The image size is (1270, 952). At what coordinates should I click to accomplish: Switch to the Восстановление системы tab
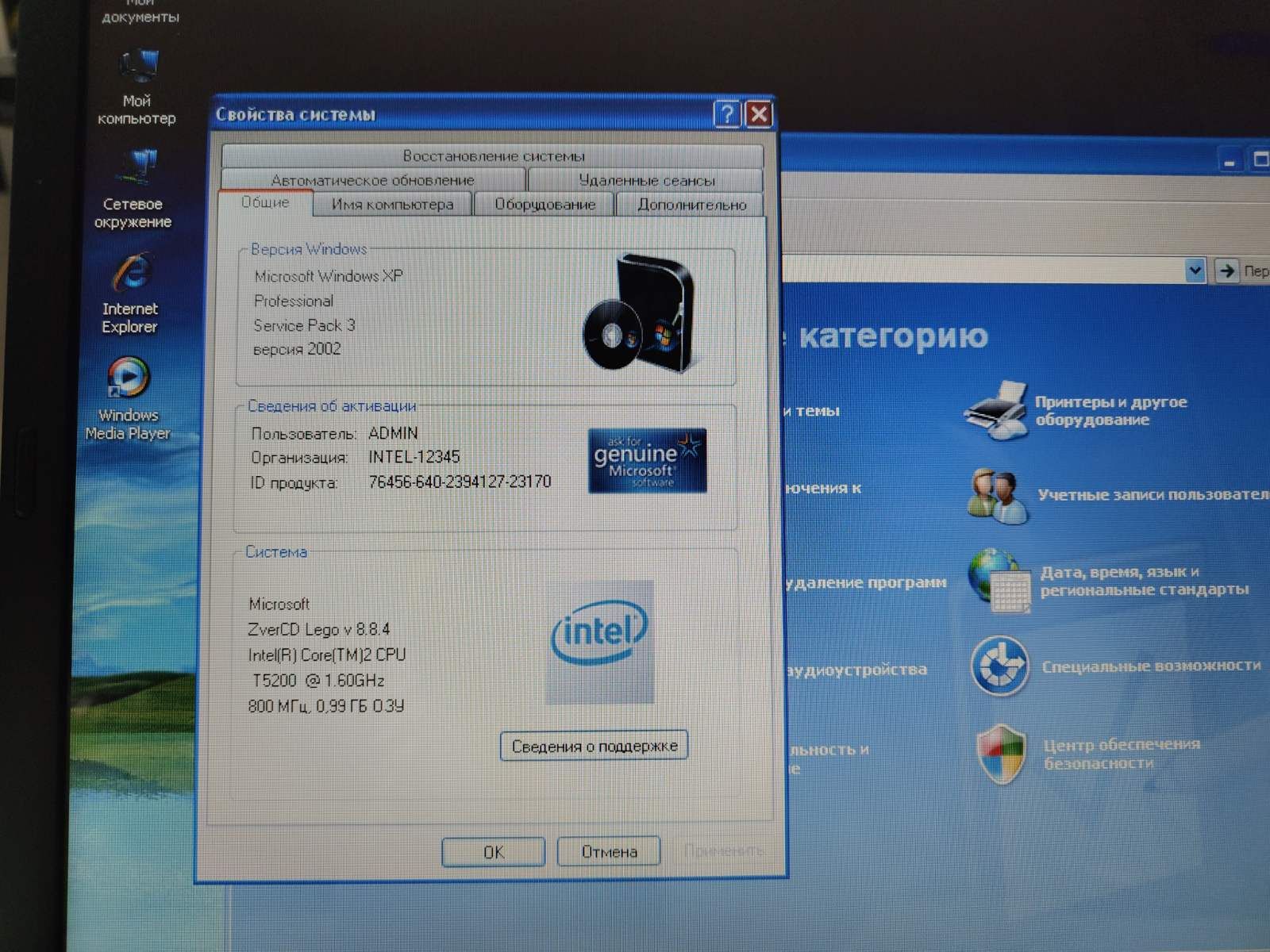pyautogui.click(x=492, y=155)
